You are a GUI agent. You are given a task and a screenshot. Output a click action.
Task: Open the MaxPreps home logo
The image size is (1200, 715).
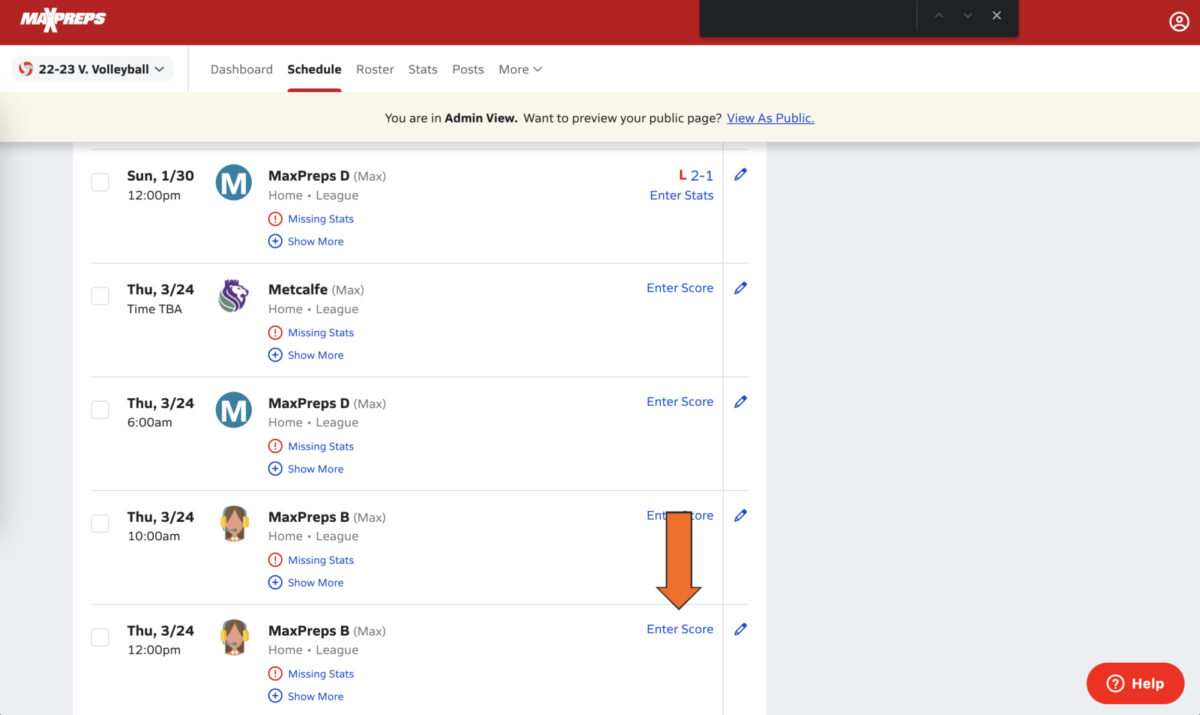tap(63, 18)
